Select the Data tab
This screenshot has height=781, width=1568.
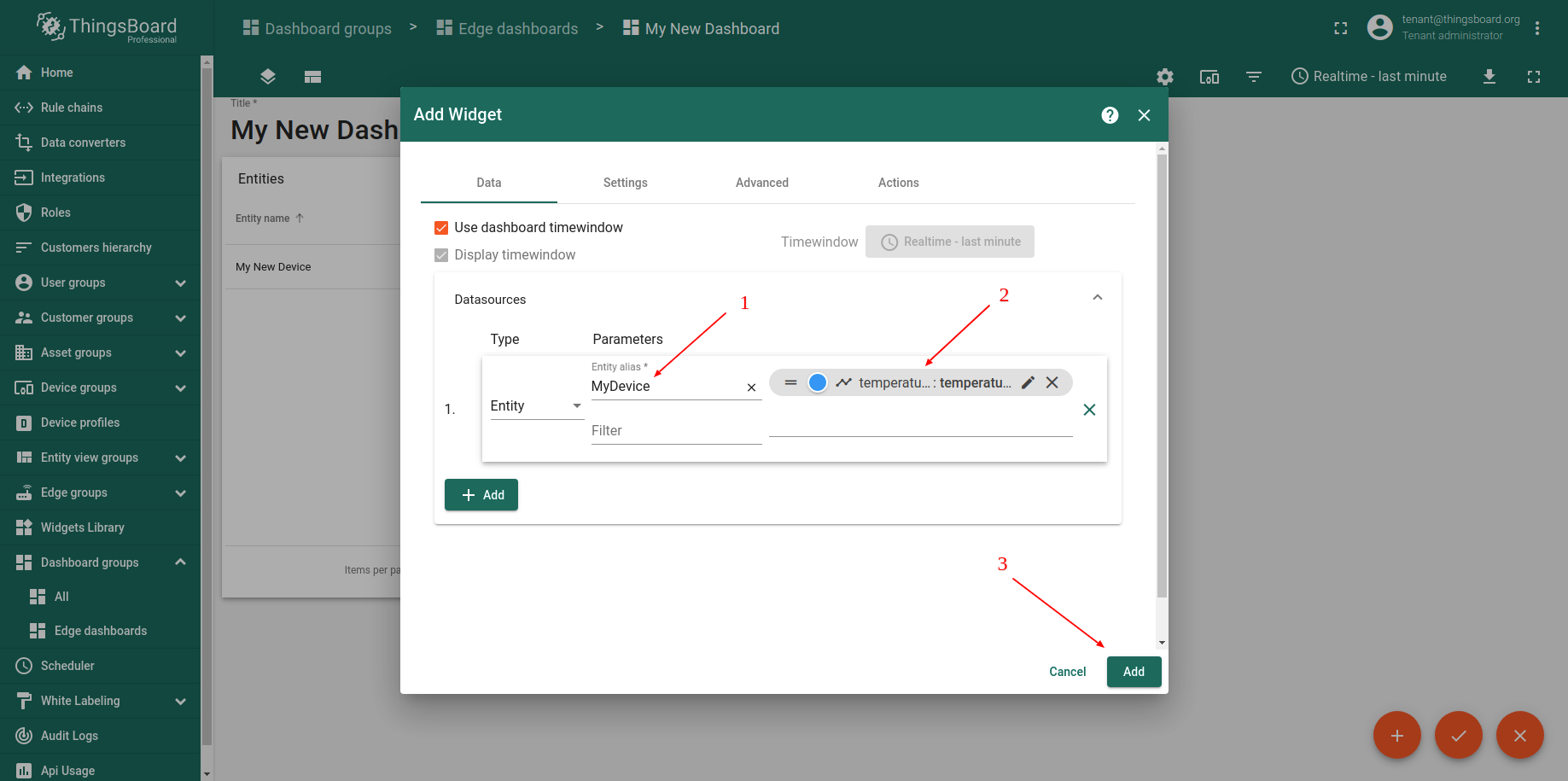489,183
